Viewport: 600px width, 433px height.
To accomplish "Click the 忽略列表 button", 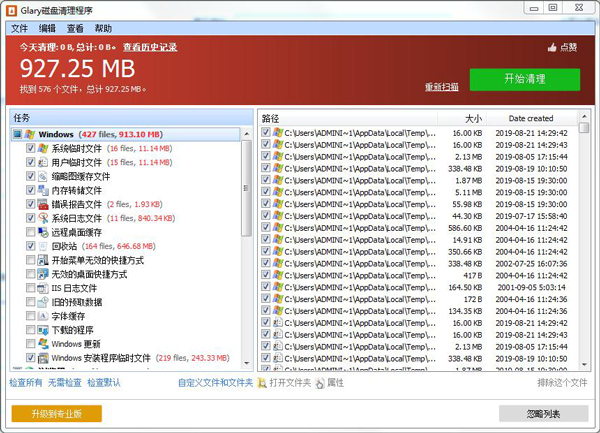I will point(543,414).
